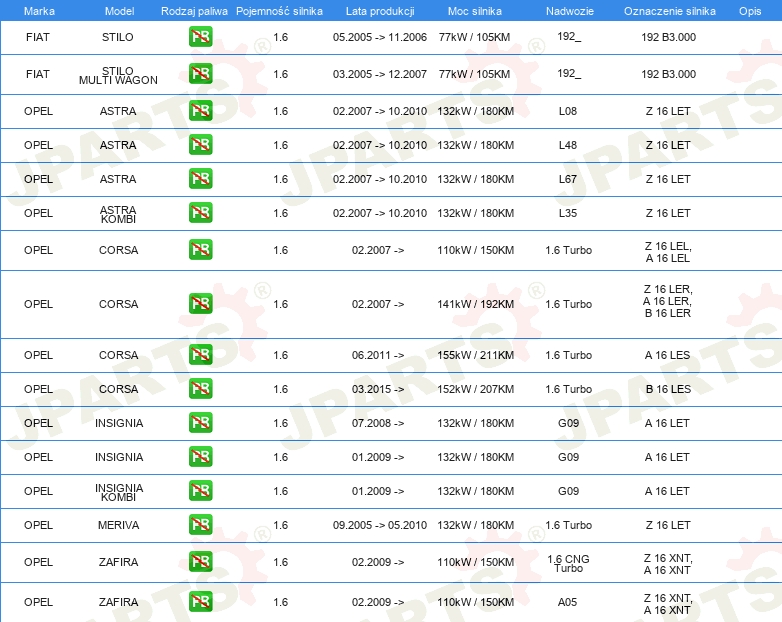
Task: Click the 07.2008 -> production date
Action: point(378,423)
